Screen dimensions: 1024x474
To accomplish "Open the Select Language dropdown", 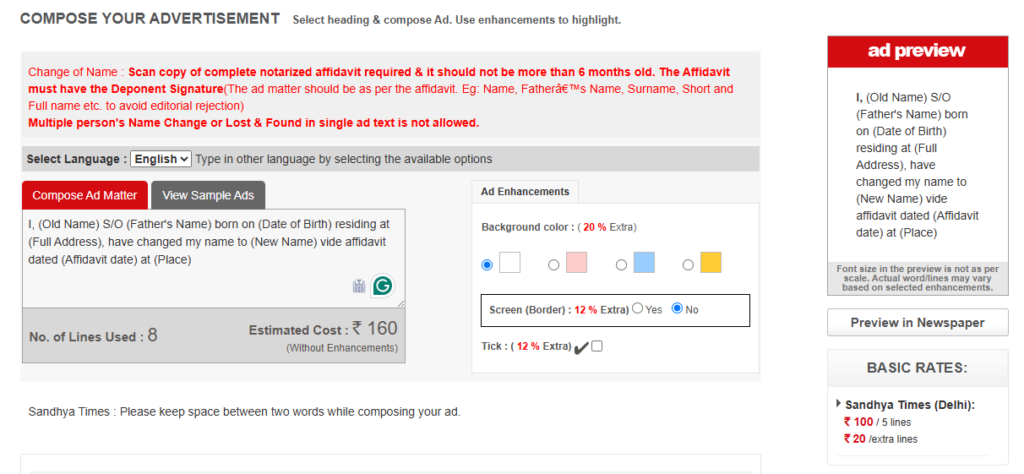I will [x=161, y=159].
